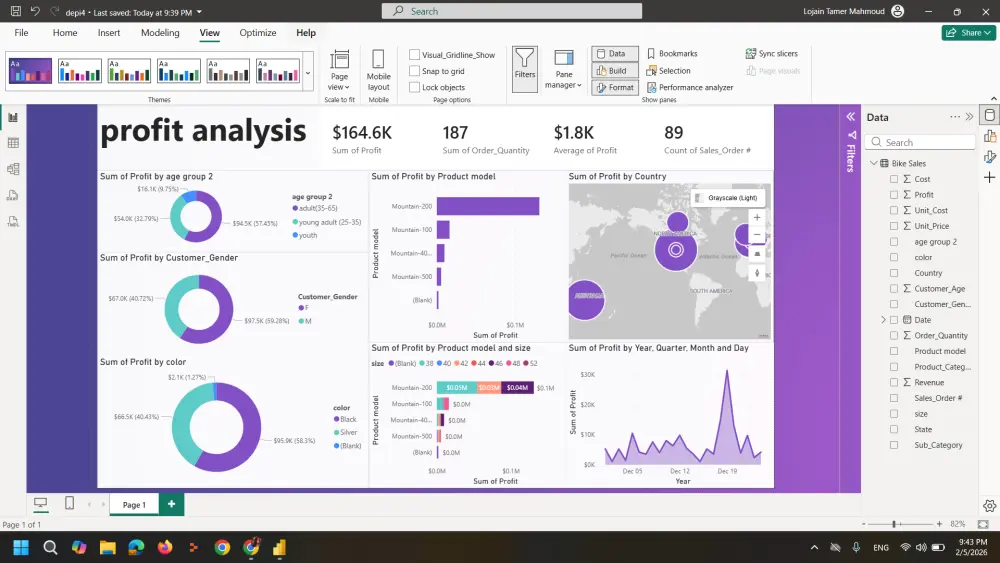This screenshot has height=563, width=1000.
Task: Enable Visual_Gridline_Show checkbox
Action: click(x=415, y=55)
